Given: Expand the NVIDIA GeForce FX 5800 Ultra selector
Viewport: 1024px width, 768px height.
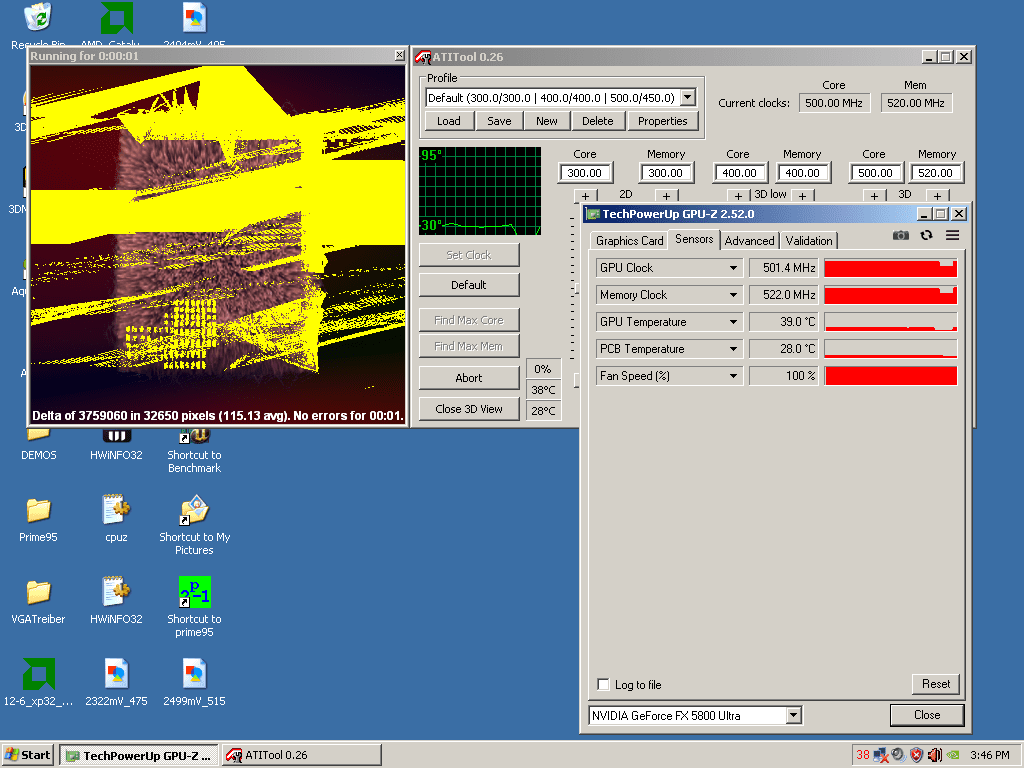Looking at the screenshot, I should pyautogui.click(x=793, y=715).
